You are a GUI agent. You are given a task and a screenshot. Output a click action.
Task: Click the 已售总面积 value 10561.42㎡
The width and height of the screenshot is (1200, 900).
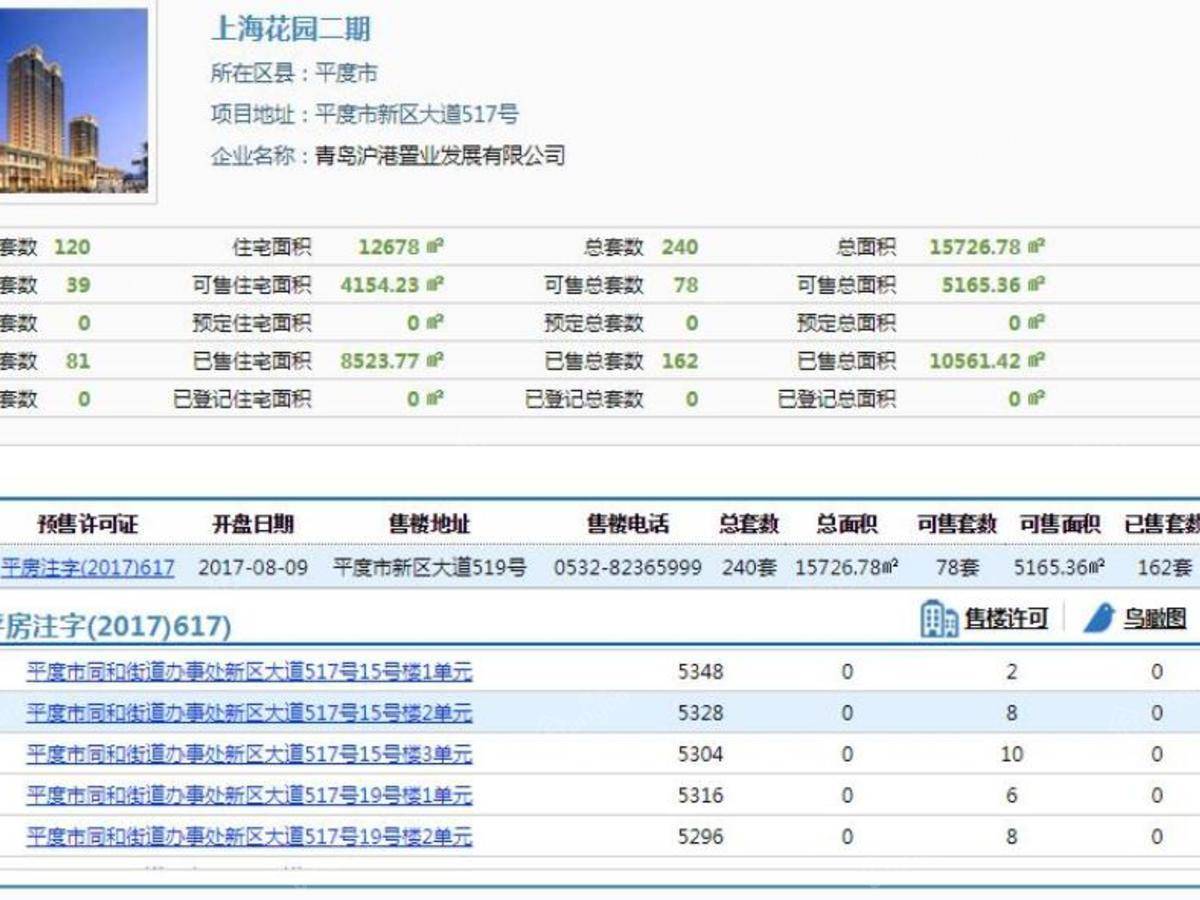987,361
